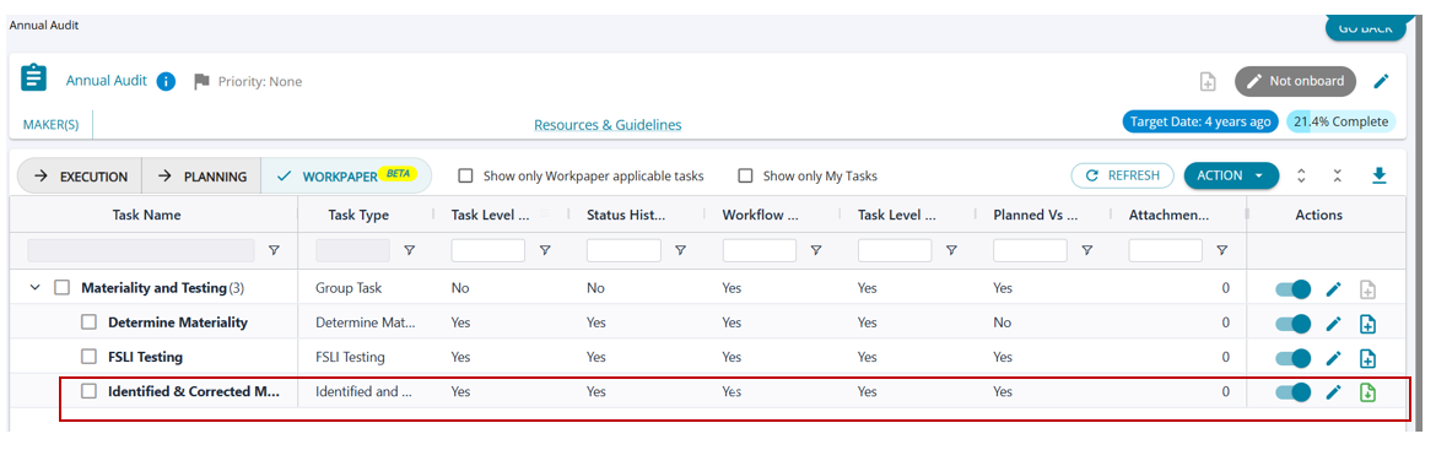
Task: Collapse all rows using the collapse arrows icon
Action: point(1337,176)
